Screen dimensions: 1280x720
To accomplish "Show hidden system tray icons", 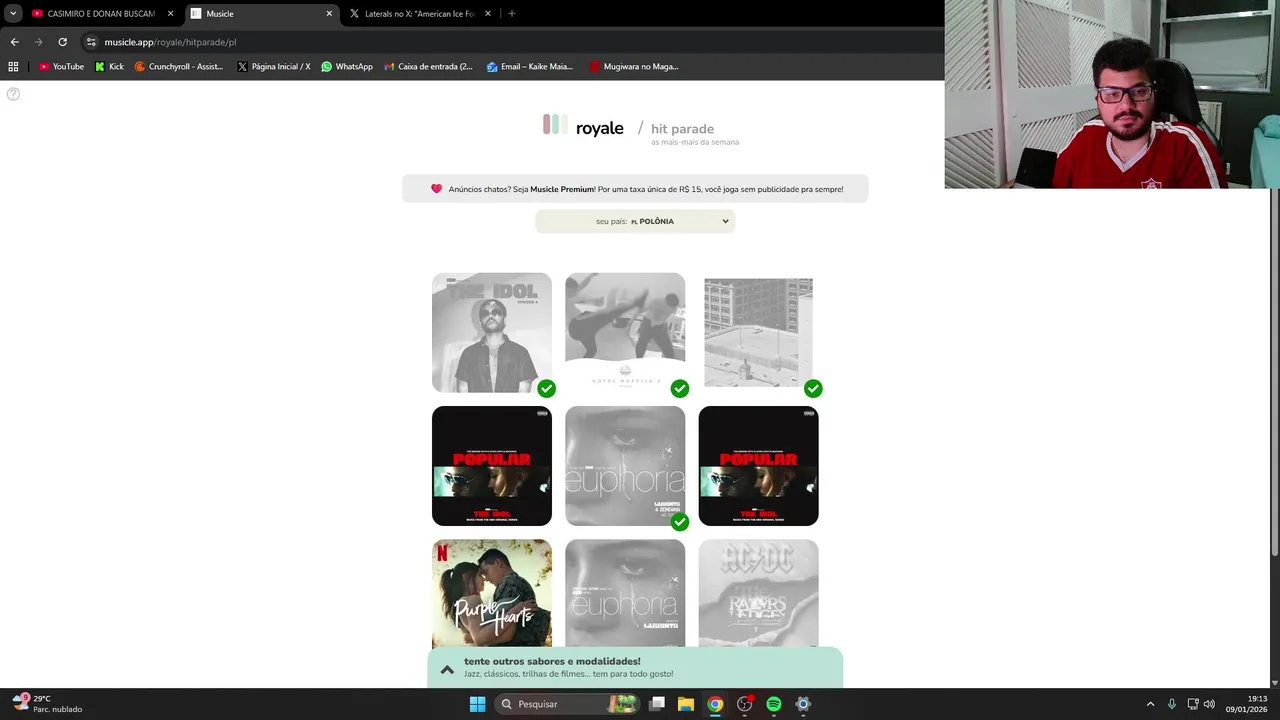I will point(1150,704).
